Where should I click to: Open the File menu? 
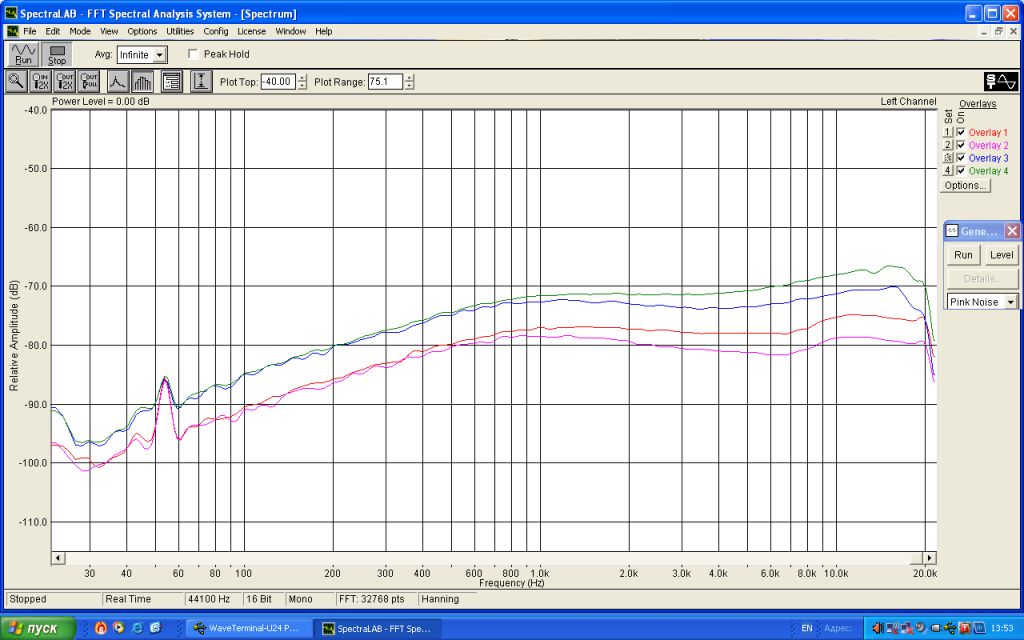click(x=30, y=31)
